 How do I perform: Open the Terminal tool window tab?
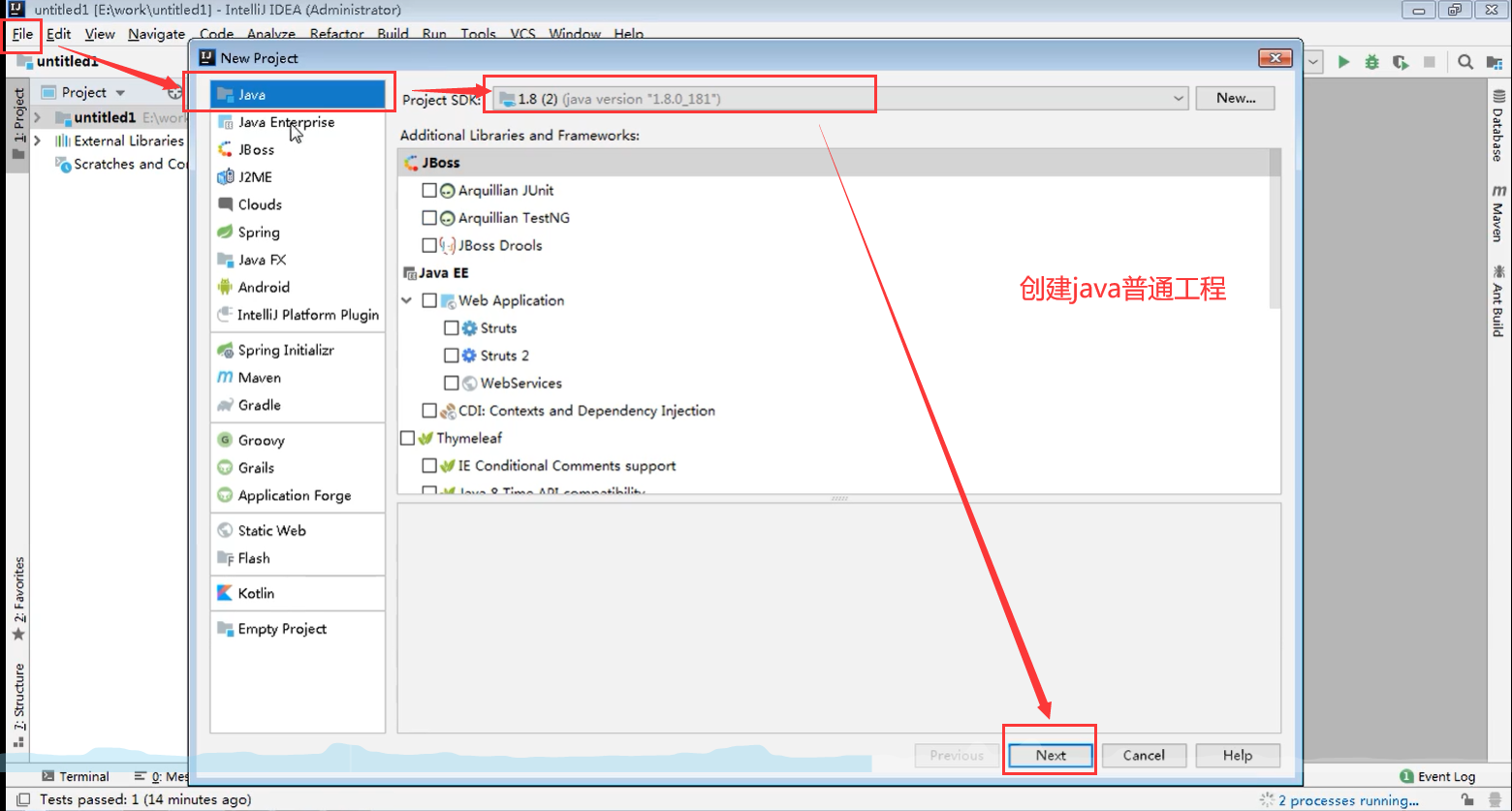[x=76, y=776]
